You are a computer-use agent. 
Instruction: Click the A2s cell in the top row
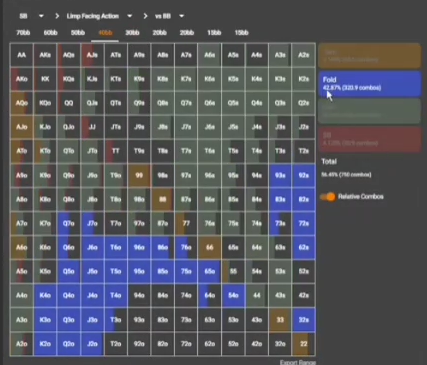[x=303, y=55]
